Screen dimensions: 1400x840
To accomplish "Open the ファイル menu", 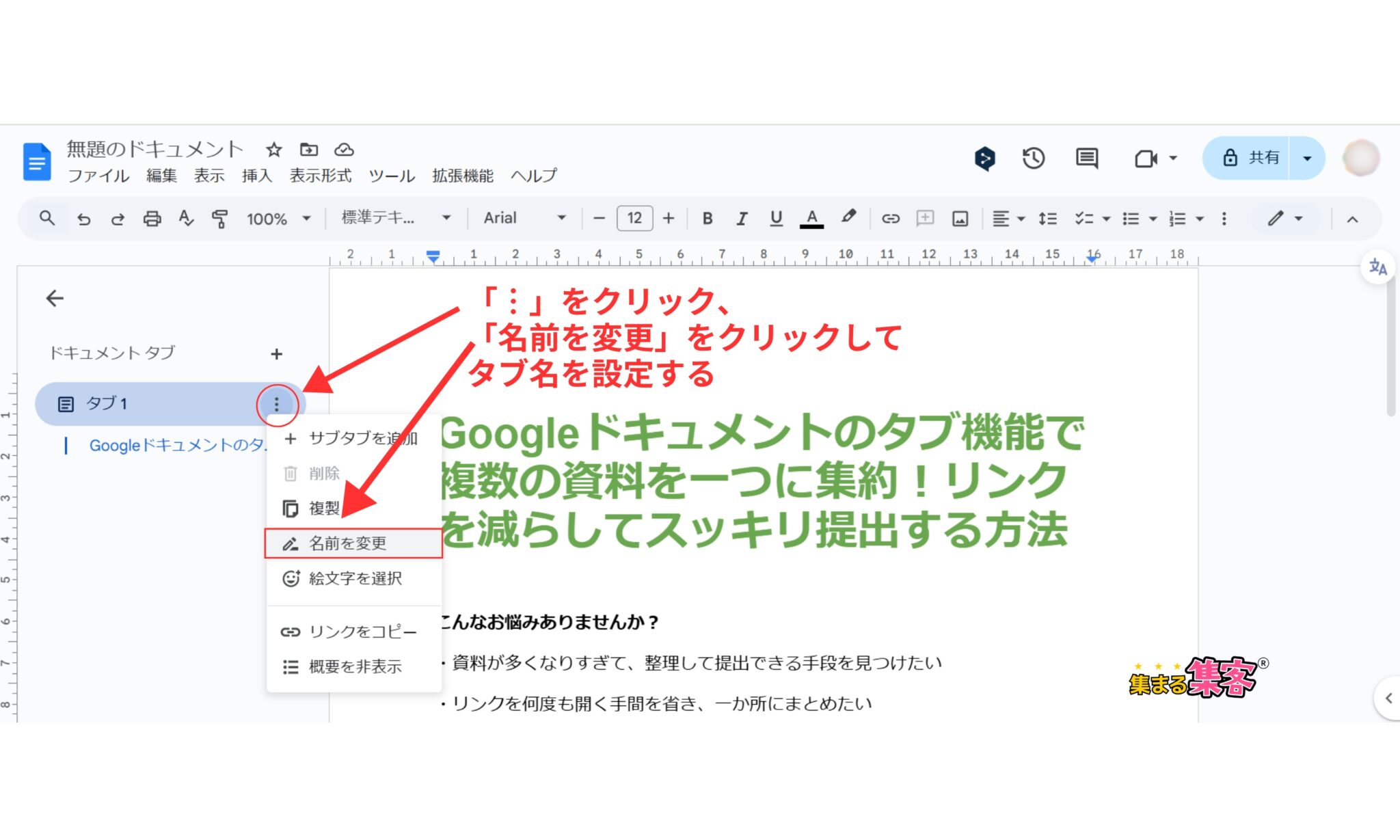I will click(x=98, y=176).
